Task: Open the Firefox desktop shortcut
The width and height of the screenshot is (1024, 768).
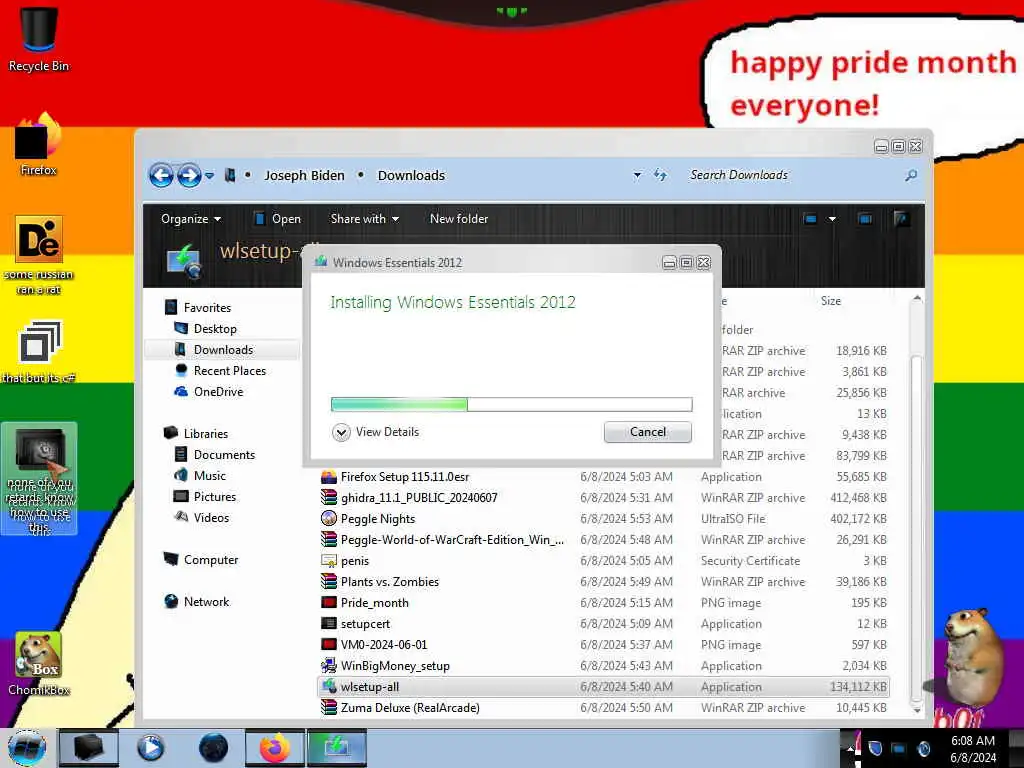Action: [39, 145]
